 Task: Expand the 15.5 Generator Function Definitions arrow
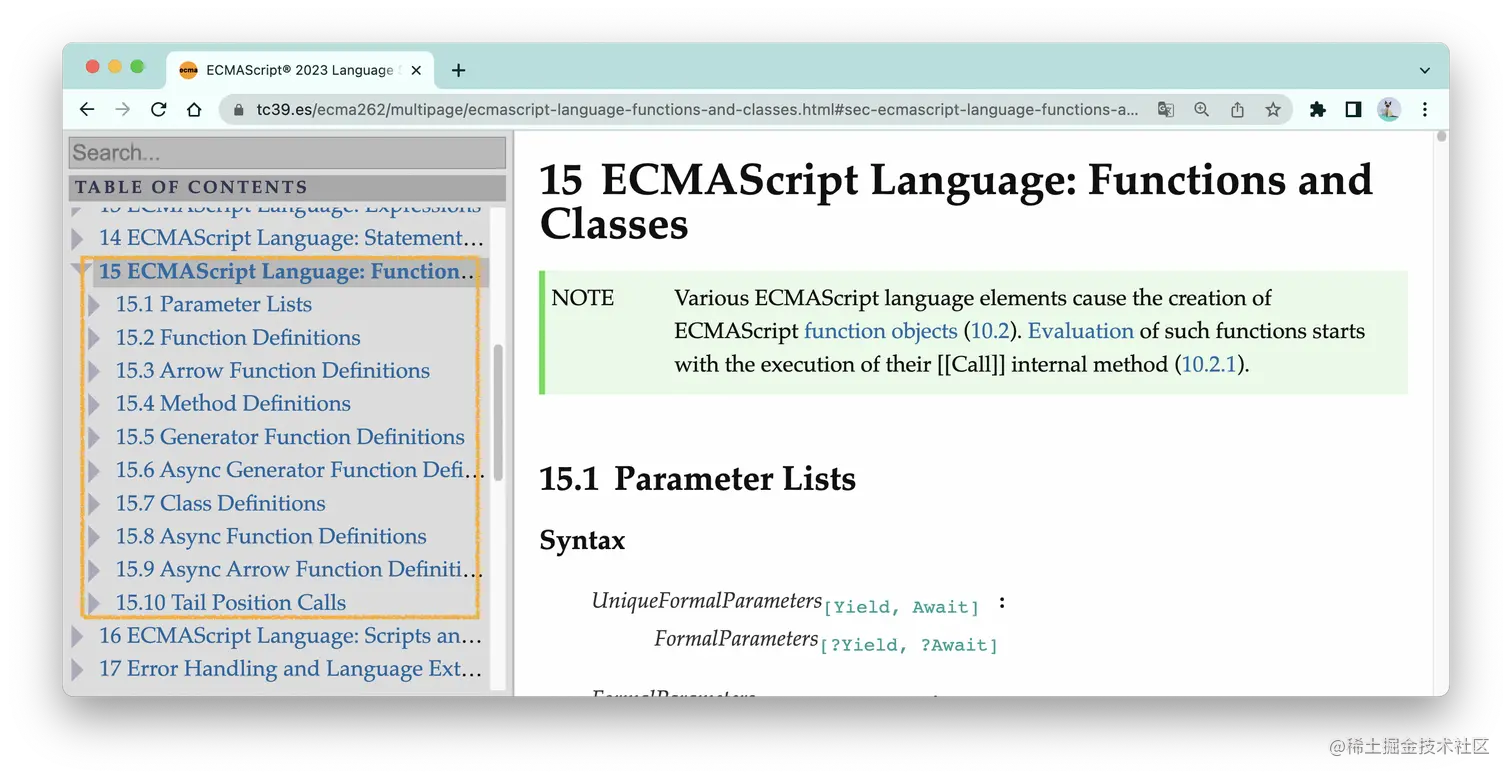[x=95, y=437]
